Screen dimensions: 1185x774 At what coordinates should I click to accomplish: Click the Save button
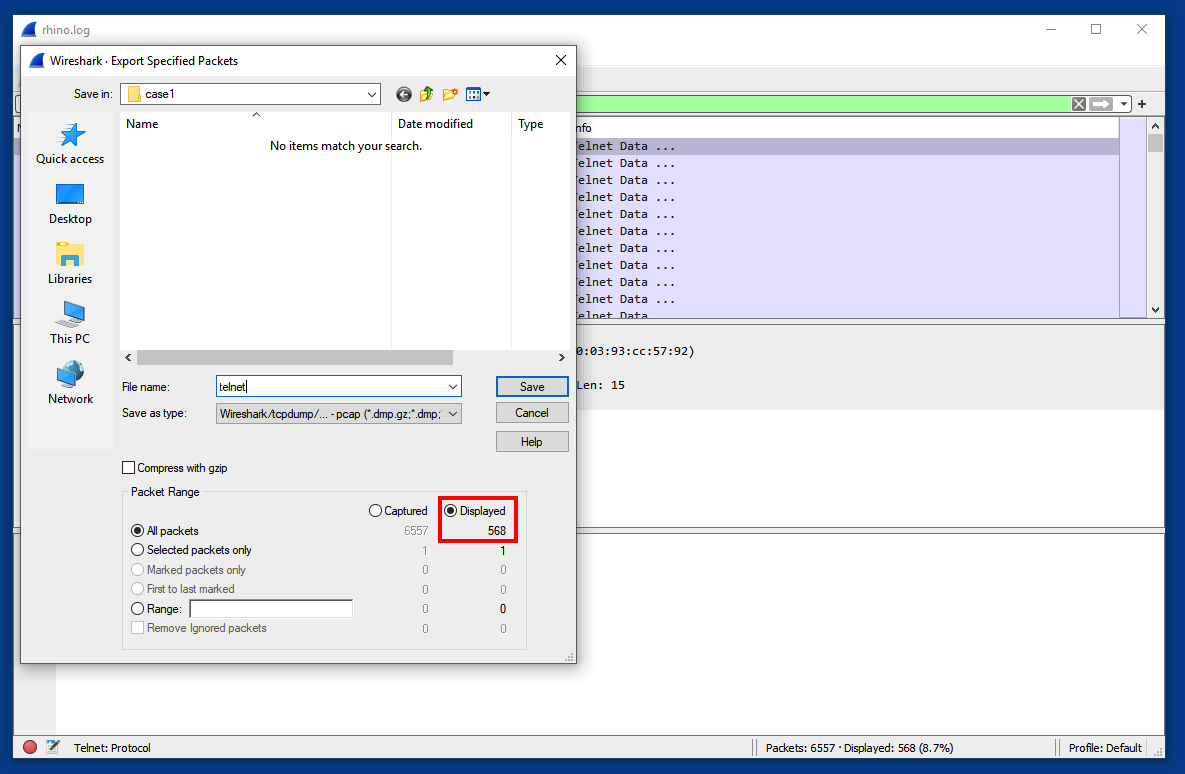coord(532,386)
